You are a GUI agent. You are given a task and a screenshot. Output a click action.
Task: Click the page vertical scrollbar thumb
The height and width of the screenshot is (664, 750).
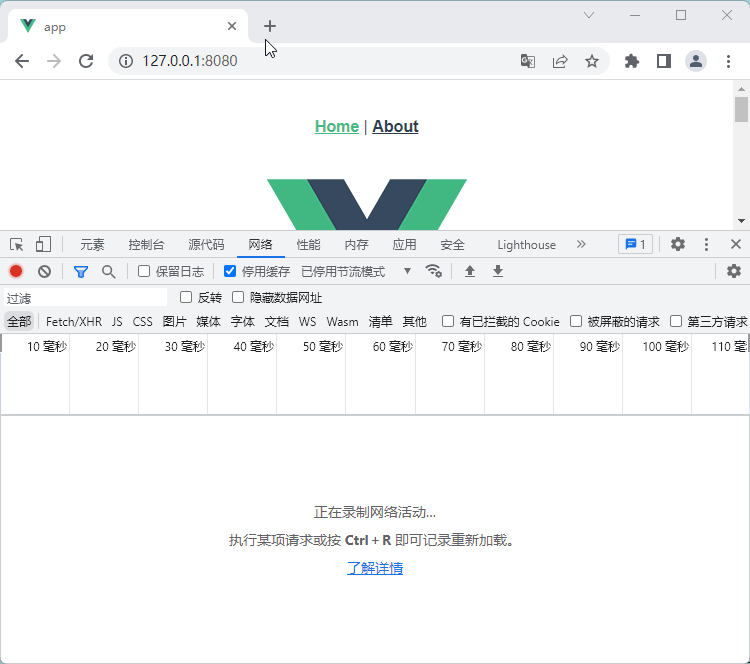click(x=741, y=110)
